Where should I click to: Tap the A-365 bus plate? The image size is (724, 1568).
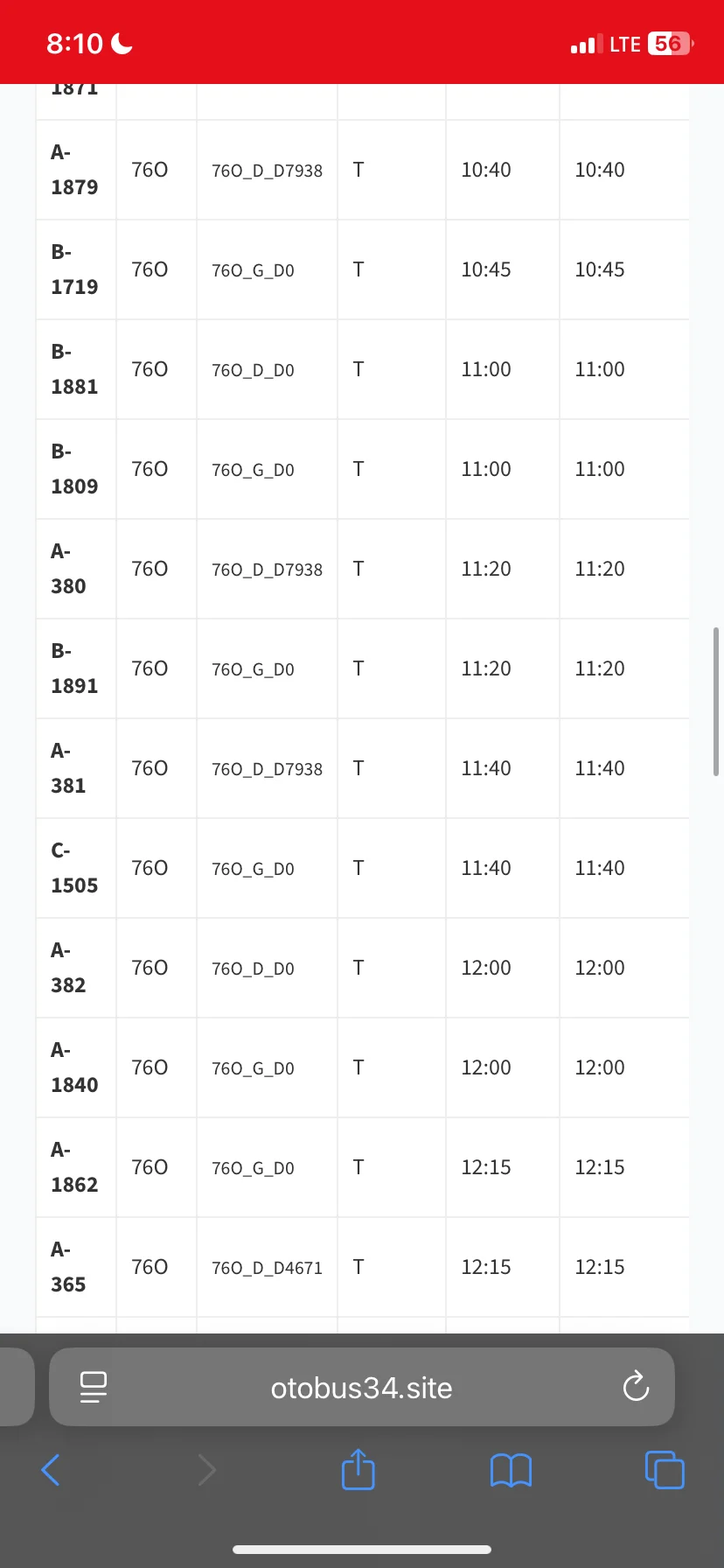(68, 1267)
